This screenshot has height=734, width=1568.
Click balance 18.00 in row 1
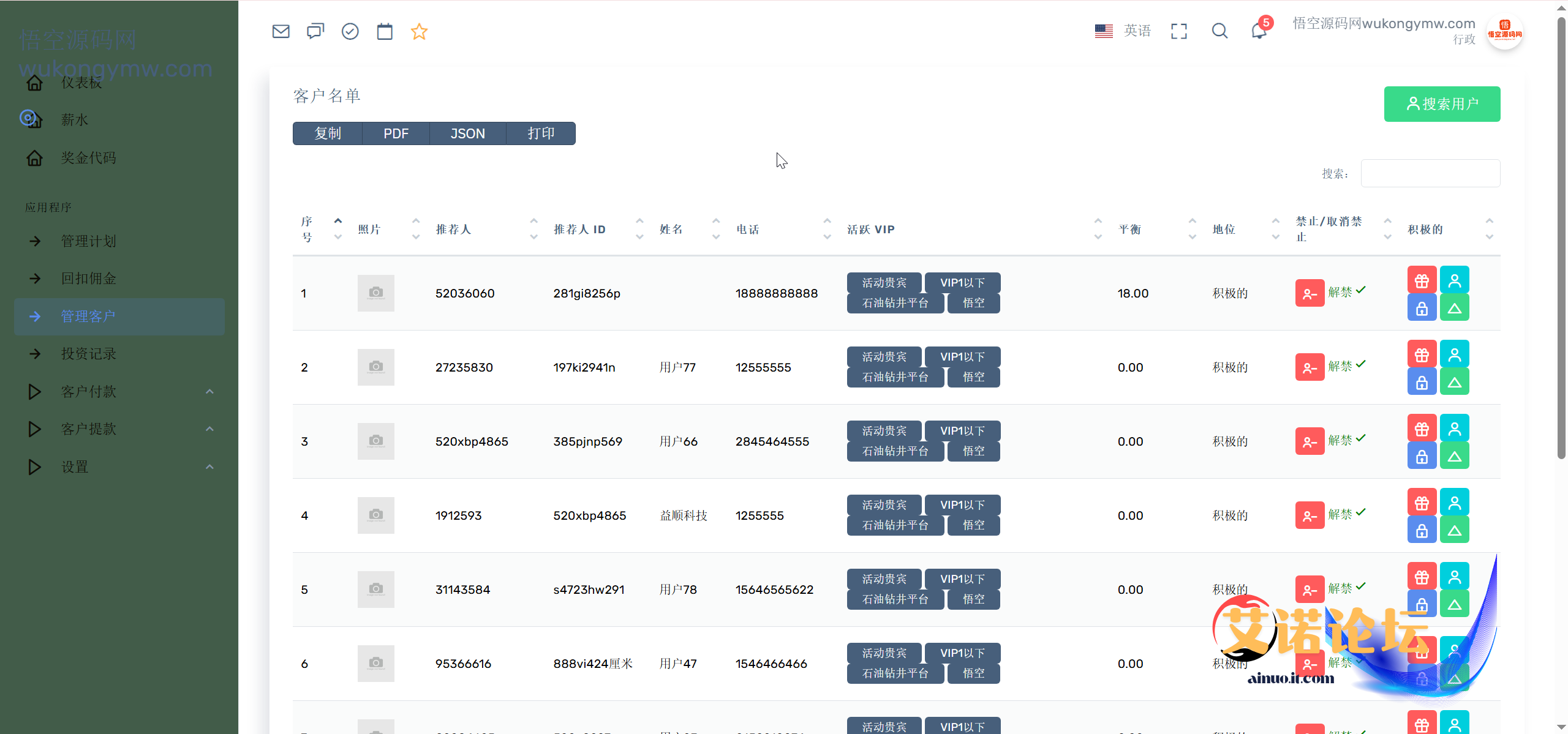pos(1133,293)
